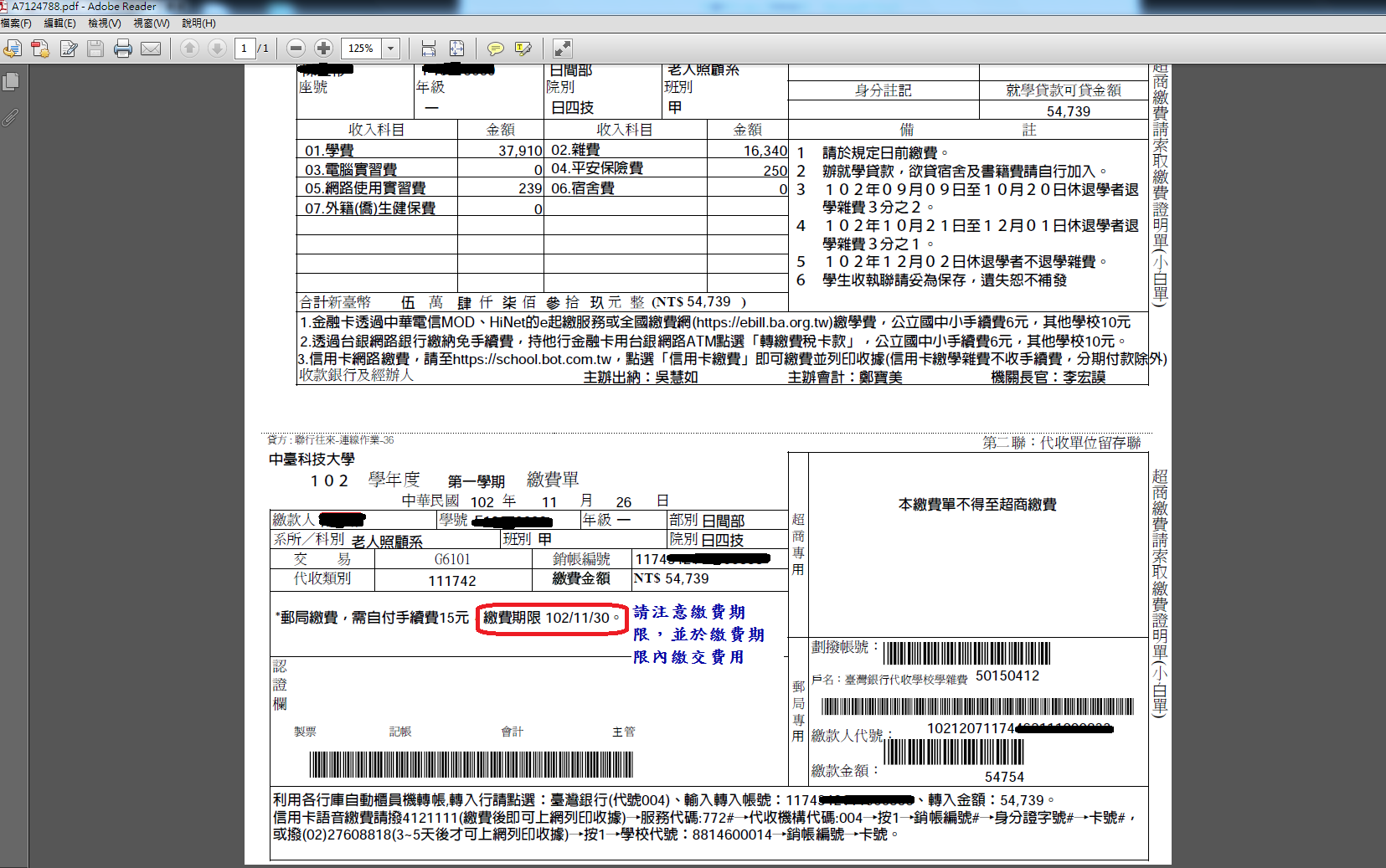Click the G6101 transaction code

click(x=452, y=559)
